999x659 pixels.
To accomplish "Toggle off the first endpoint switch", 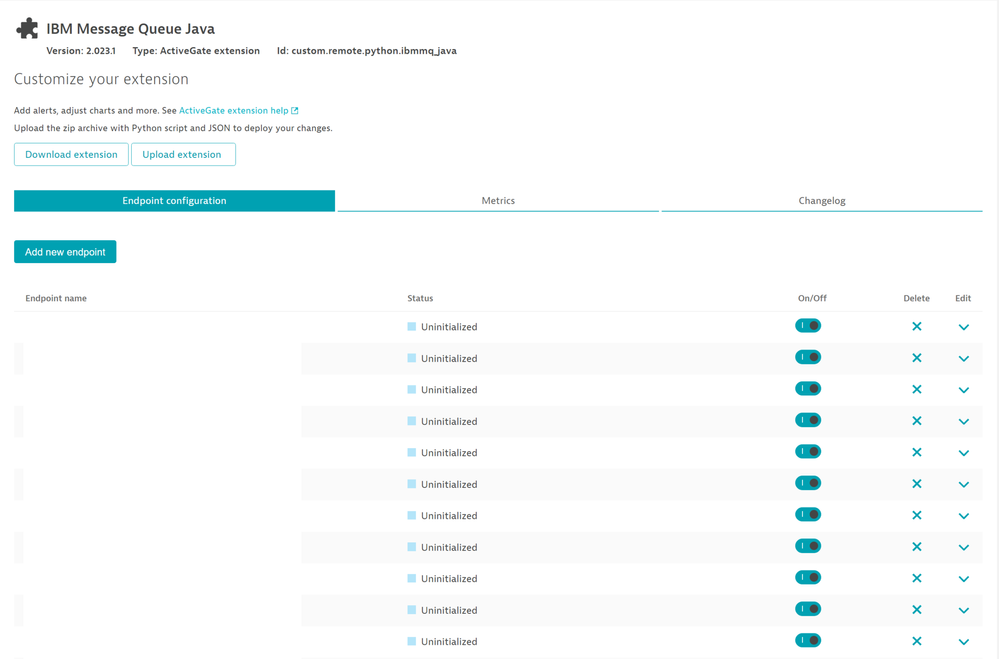I will pyautogui.click(x=808, y=326).
